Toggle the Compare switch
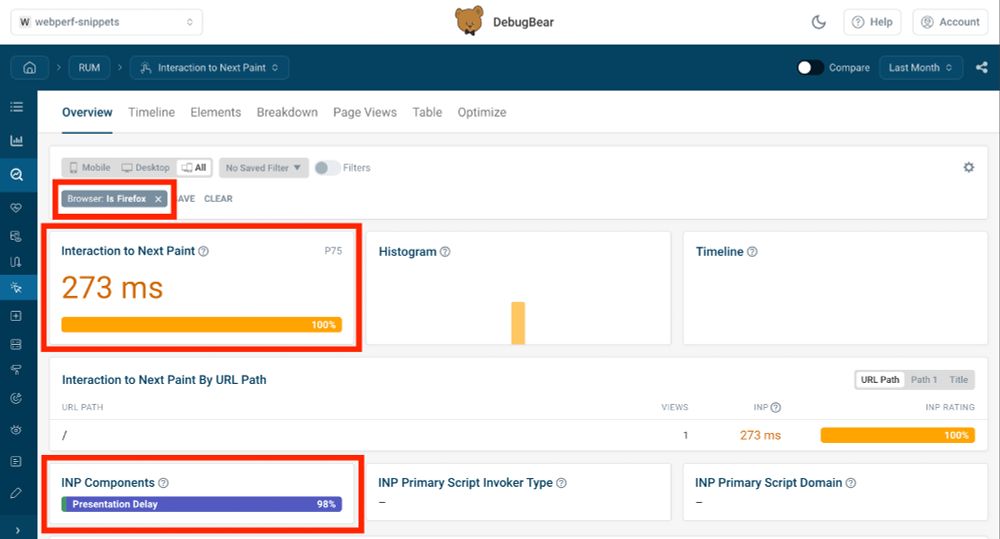 810,68
